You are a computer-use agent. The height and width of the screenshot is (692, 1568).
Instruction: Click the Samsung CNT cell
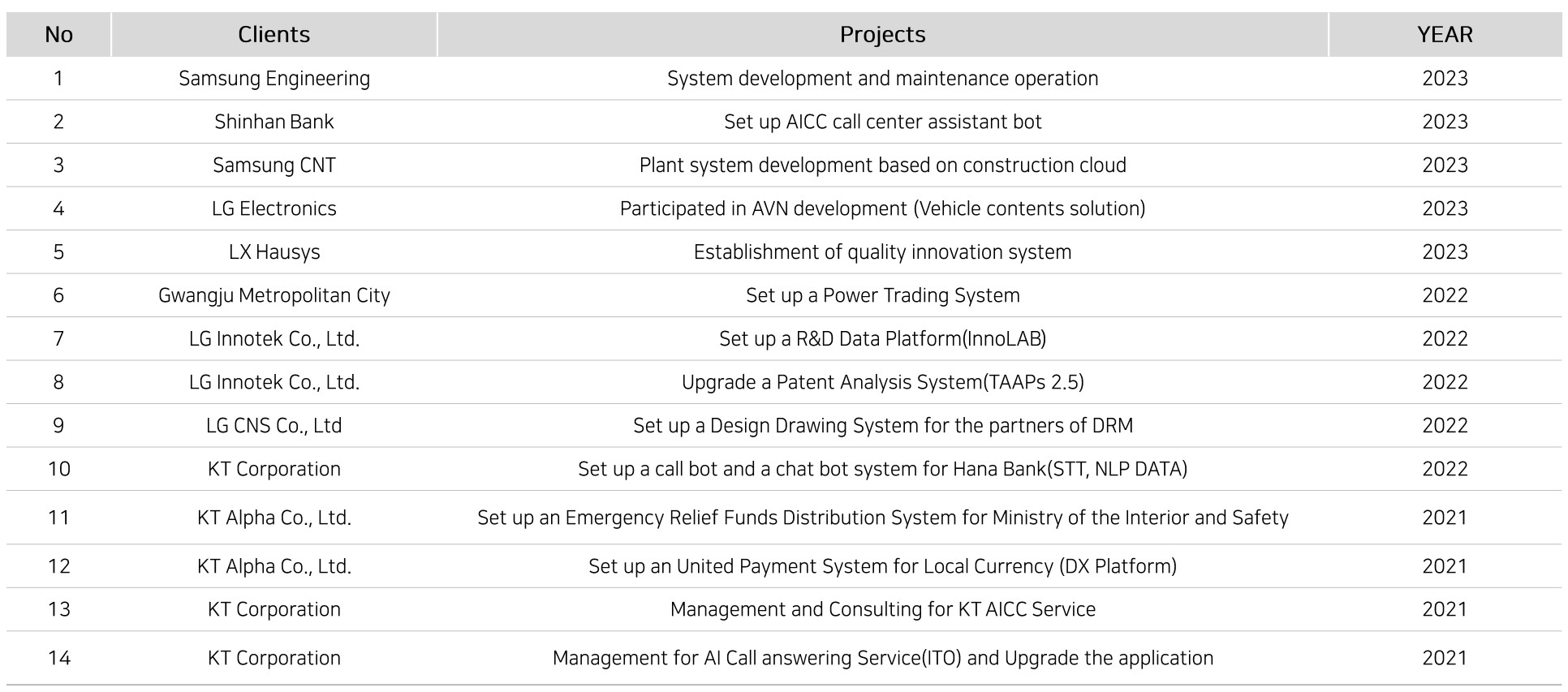pyautogui.click(x=274, y=165)
